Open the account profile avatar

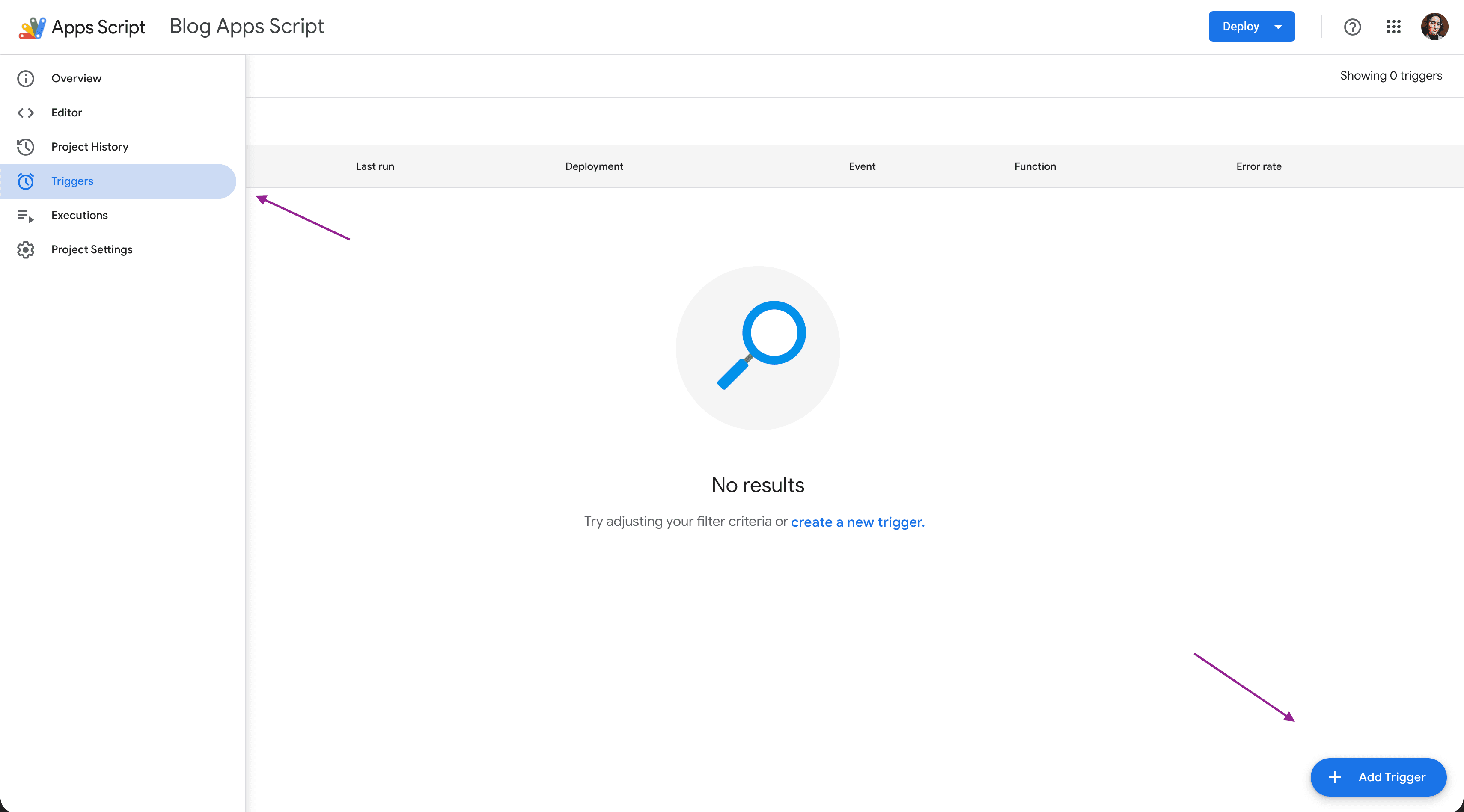click(x=1434, y=27)
